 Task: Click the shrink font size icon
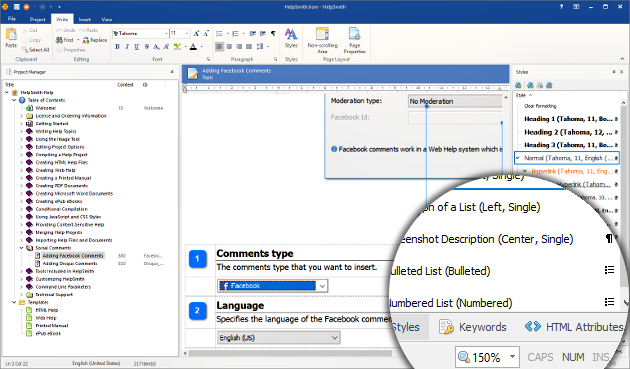coord(206,33)
